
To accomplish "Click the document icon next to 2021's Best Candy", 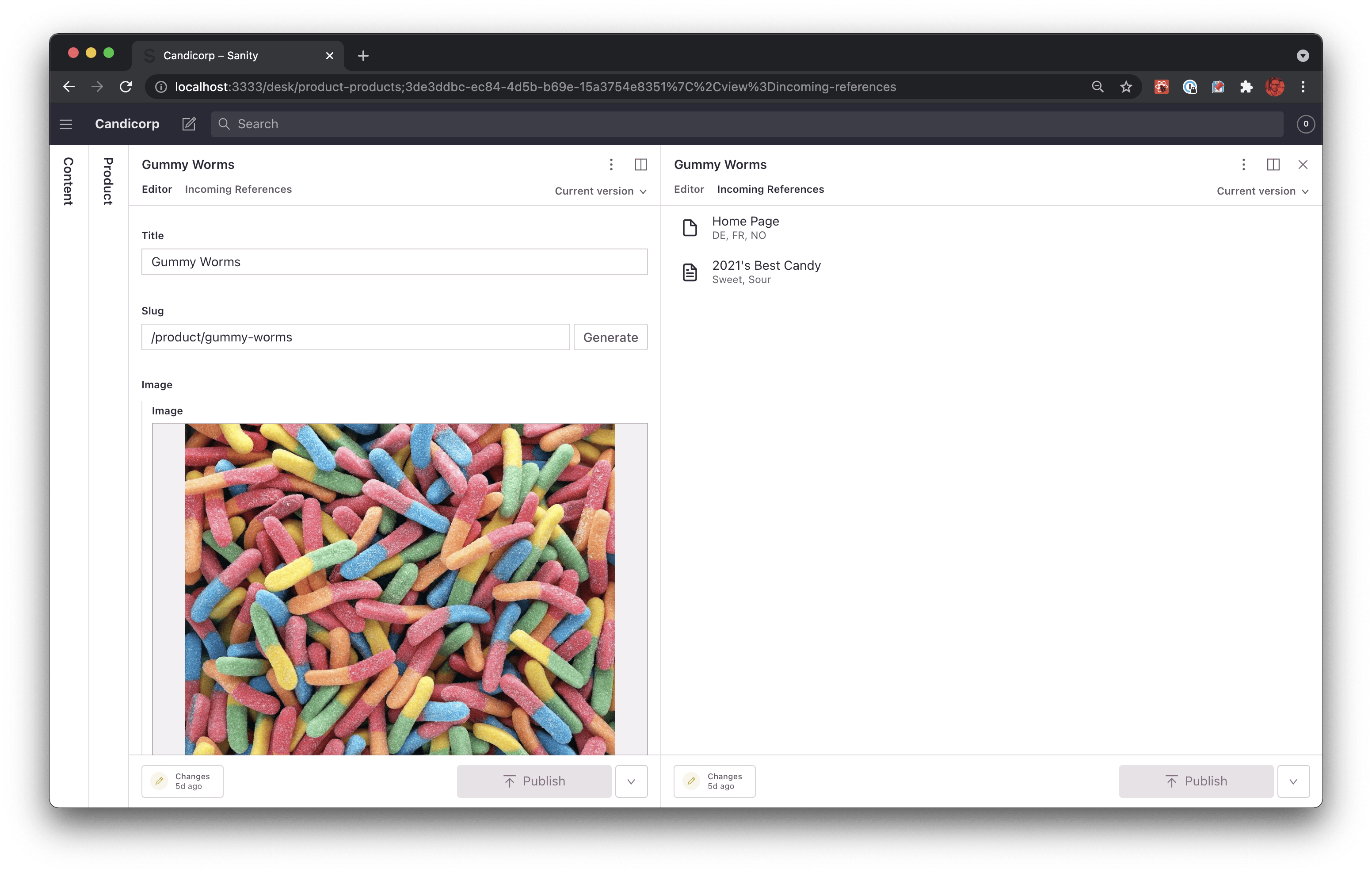I will coord(690,271).
